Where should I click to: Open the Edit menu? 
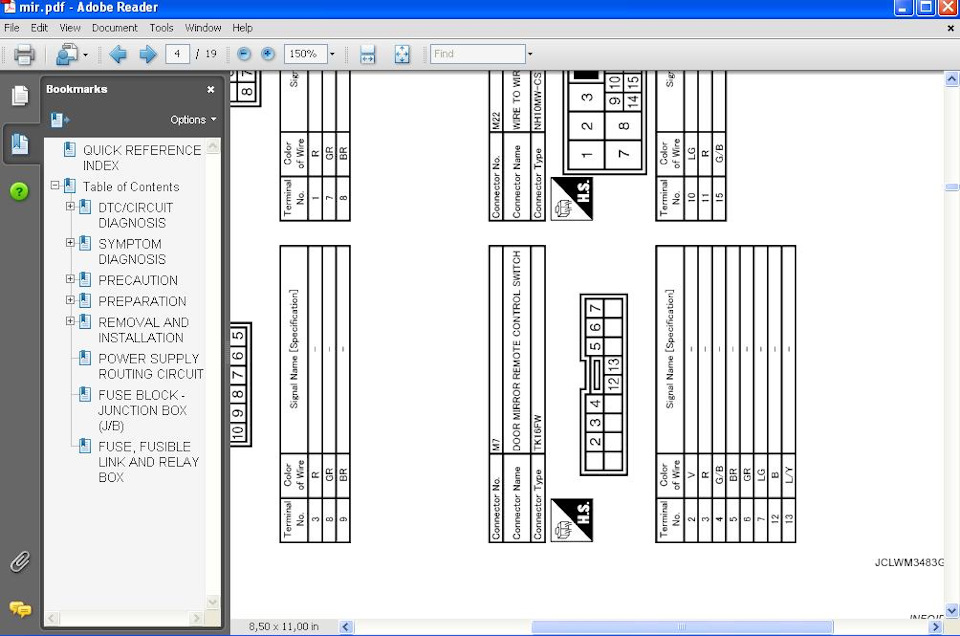(x=39, y=28)
